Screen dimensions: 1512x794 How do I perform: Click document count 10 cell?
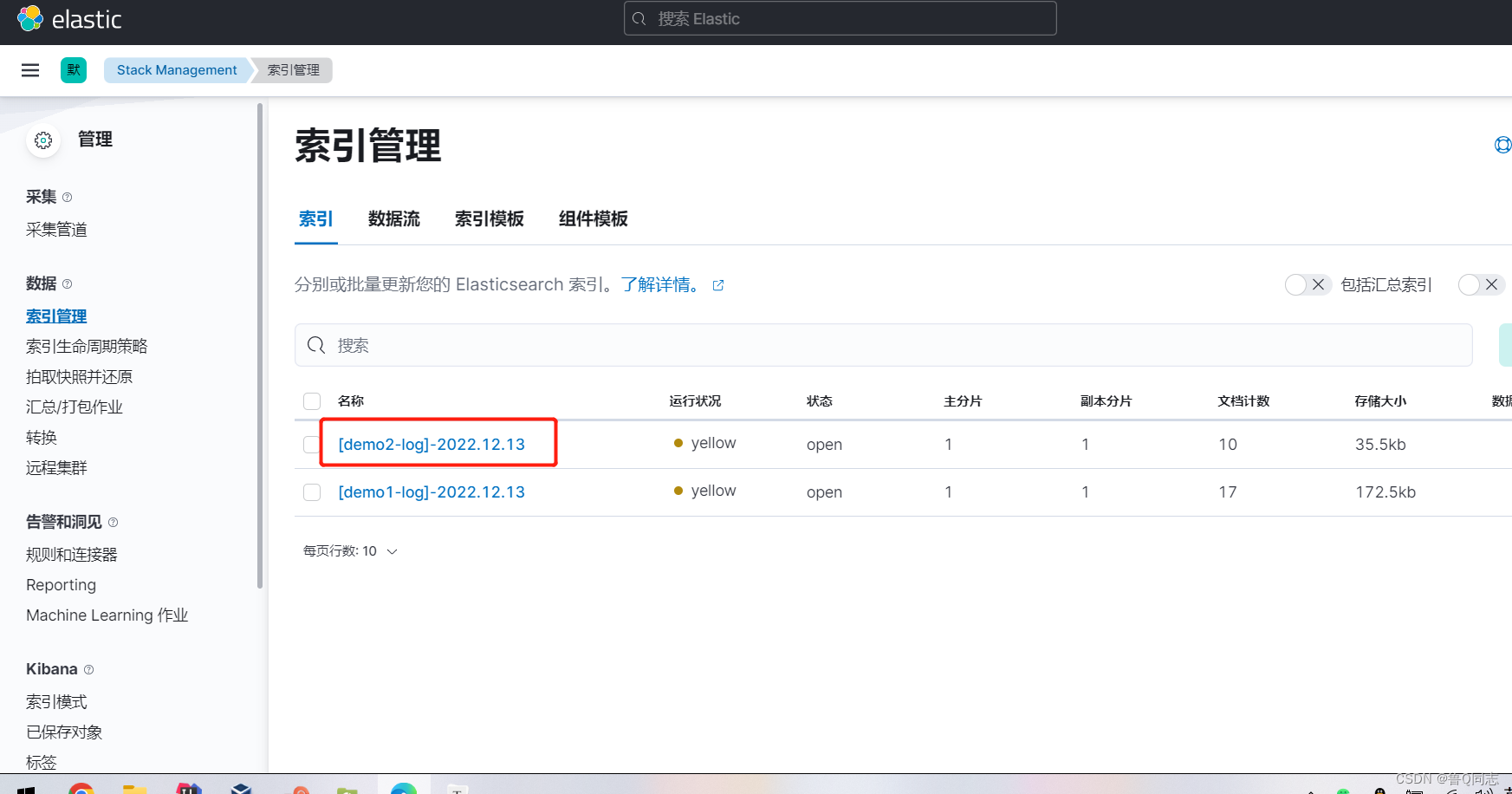pos(1228,445)
